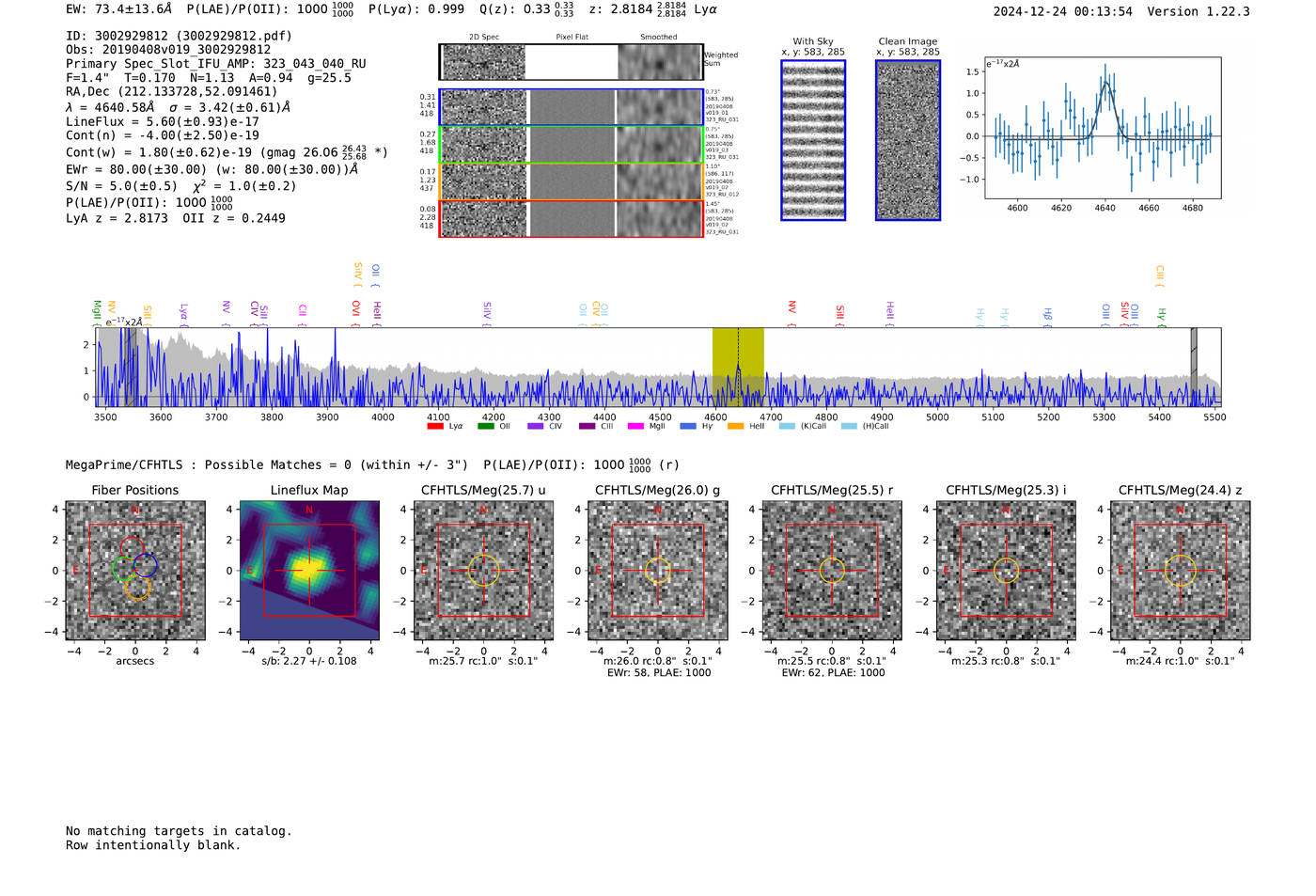Click the 'Primary Spec_Slot_IFU_AMP: 323_043_040_RU' line
Image resolution: width=1316 pixels, height=896 pixels.
(216, 64)
